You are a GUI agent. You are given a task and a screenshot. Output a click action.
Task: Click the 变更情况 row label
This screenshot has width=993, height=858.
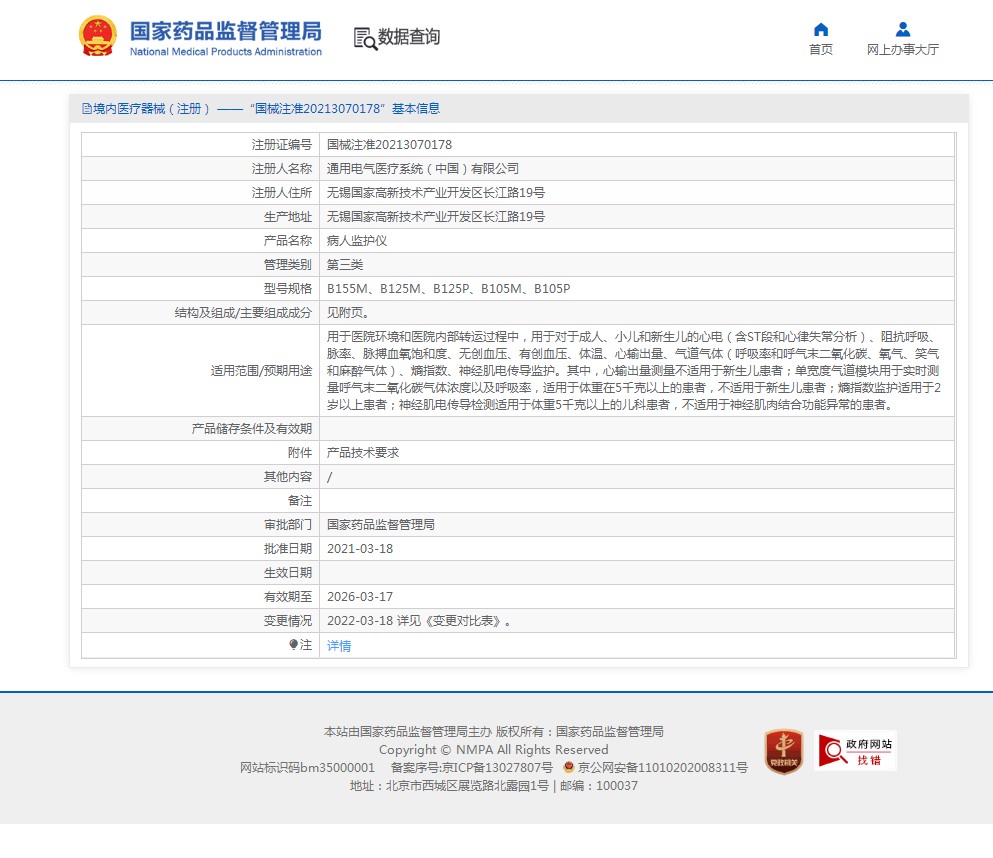[288, 621]
